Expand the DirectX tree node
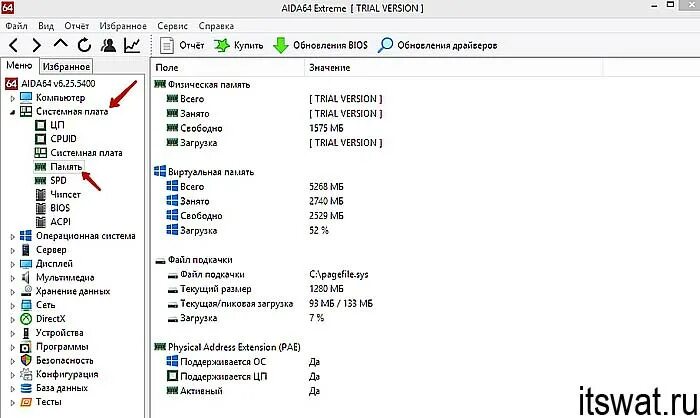This screenshot has width=700, height=418. [x=12, y=320]
